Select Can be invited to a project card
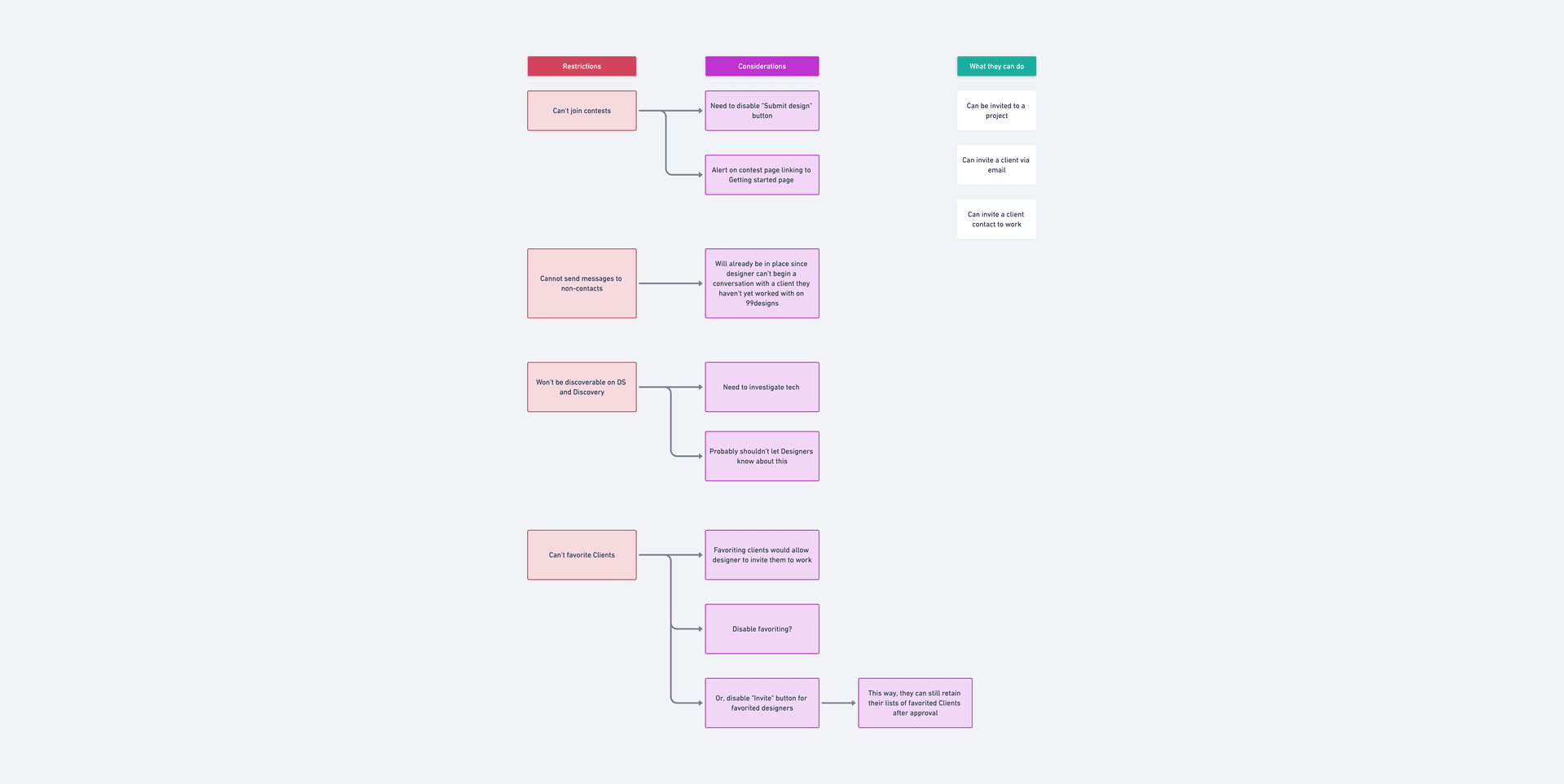 [996, 111]
